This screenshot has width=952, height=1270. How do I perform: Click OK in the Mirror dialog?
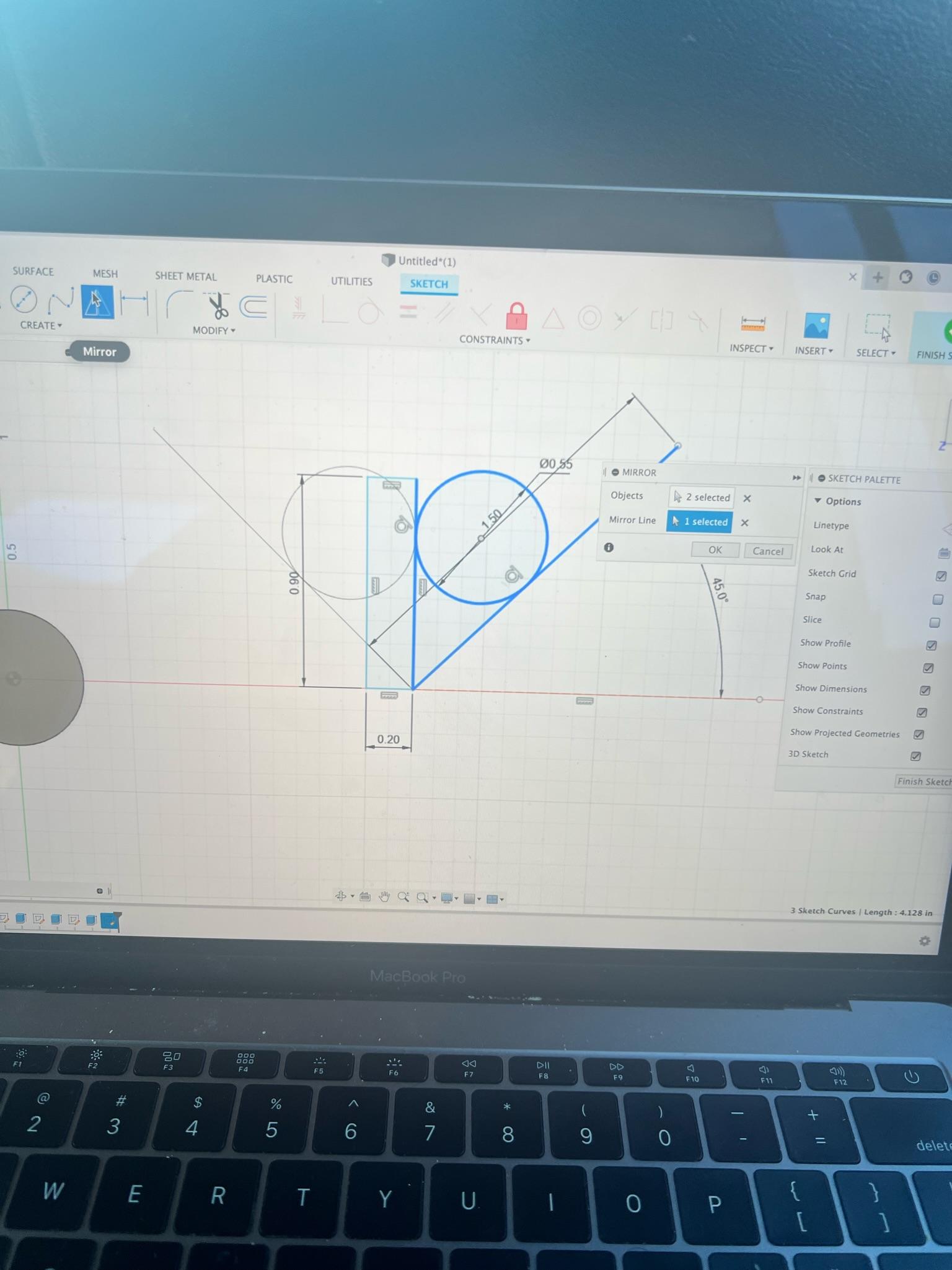coord(715,550)
